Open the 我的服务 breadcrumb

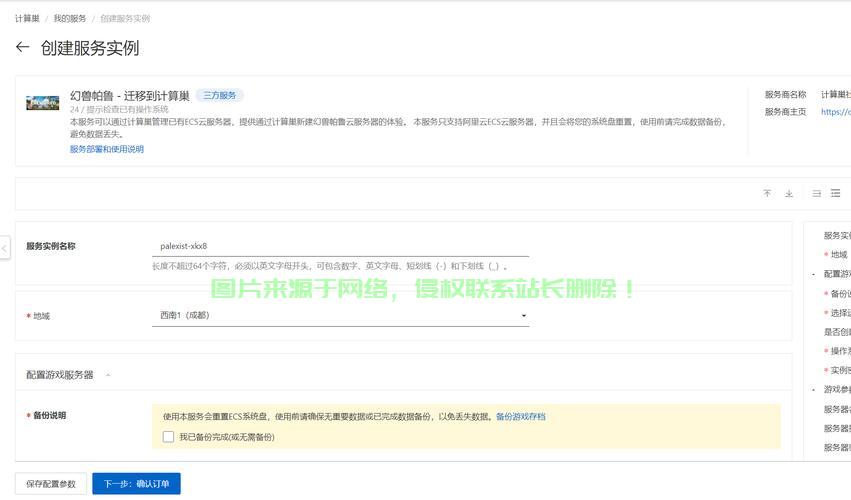(69, 18)
